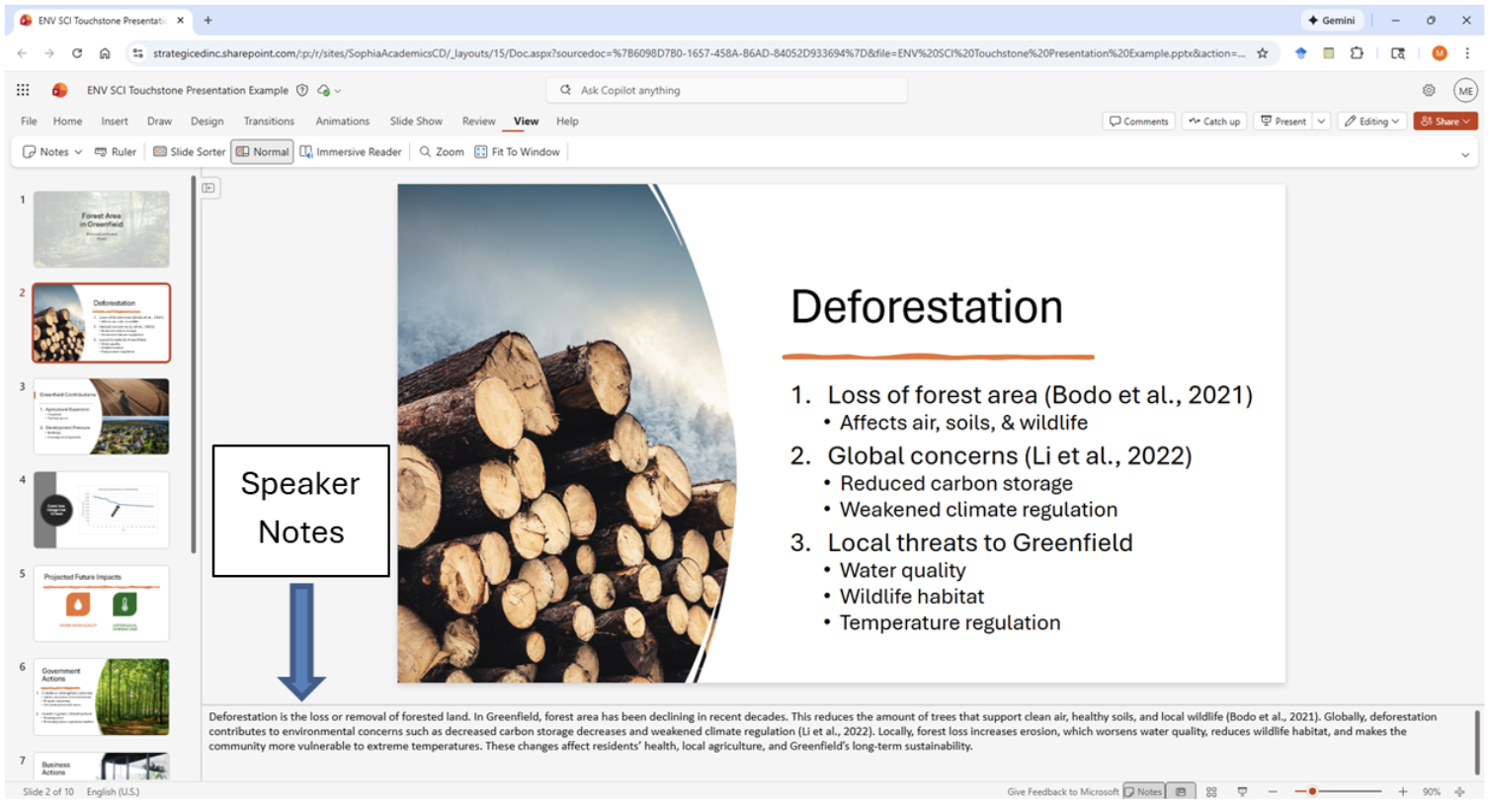Viewport: 1488px width, 812px height.
Task: Click the PowerPoint logo icon beside the file name
Action: click(59, 90)
